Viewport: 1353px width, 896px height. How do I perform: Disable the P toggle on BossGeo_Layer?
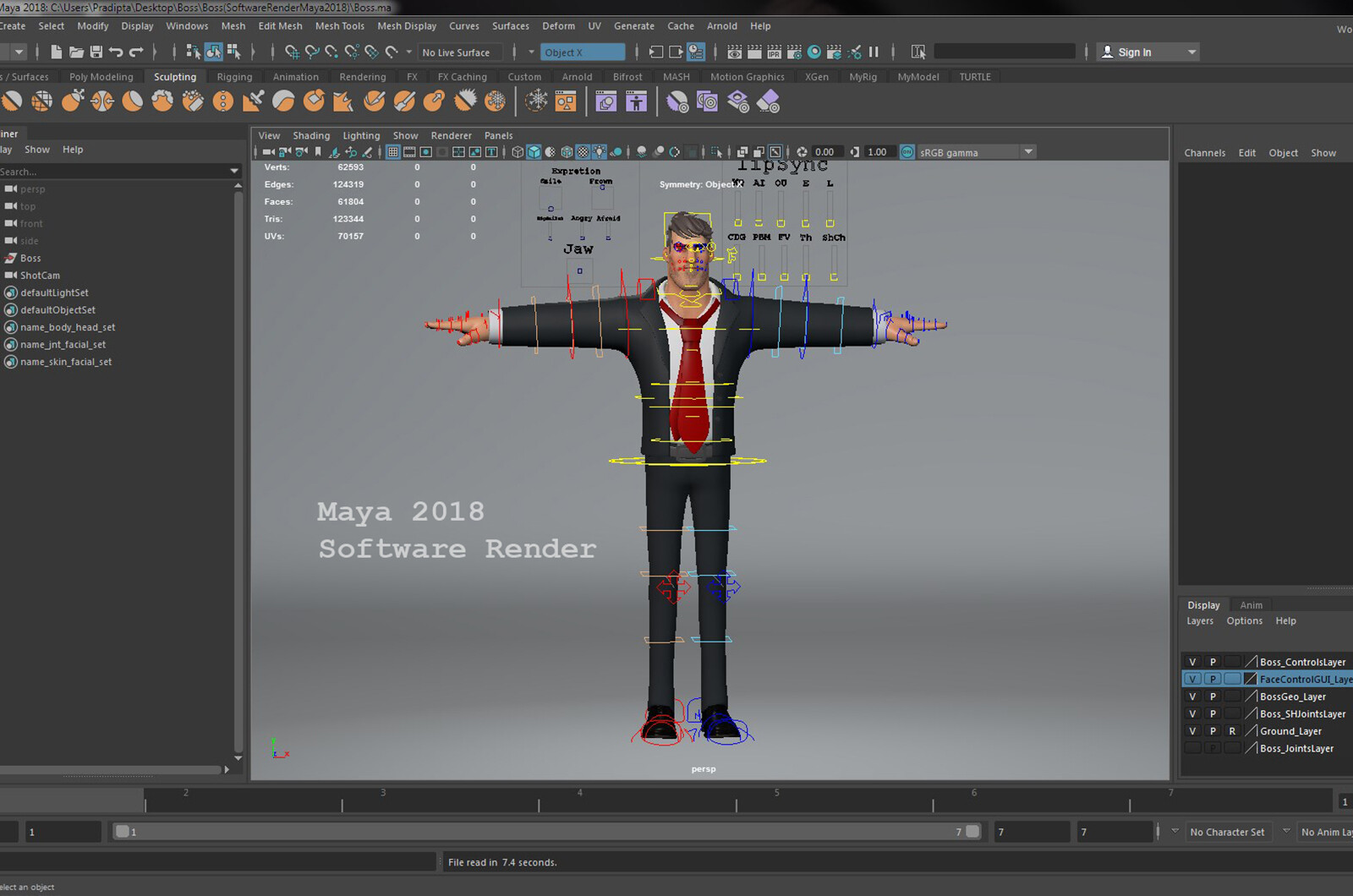(1213, 696)
